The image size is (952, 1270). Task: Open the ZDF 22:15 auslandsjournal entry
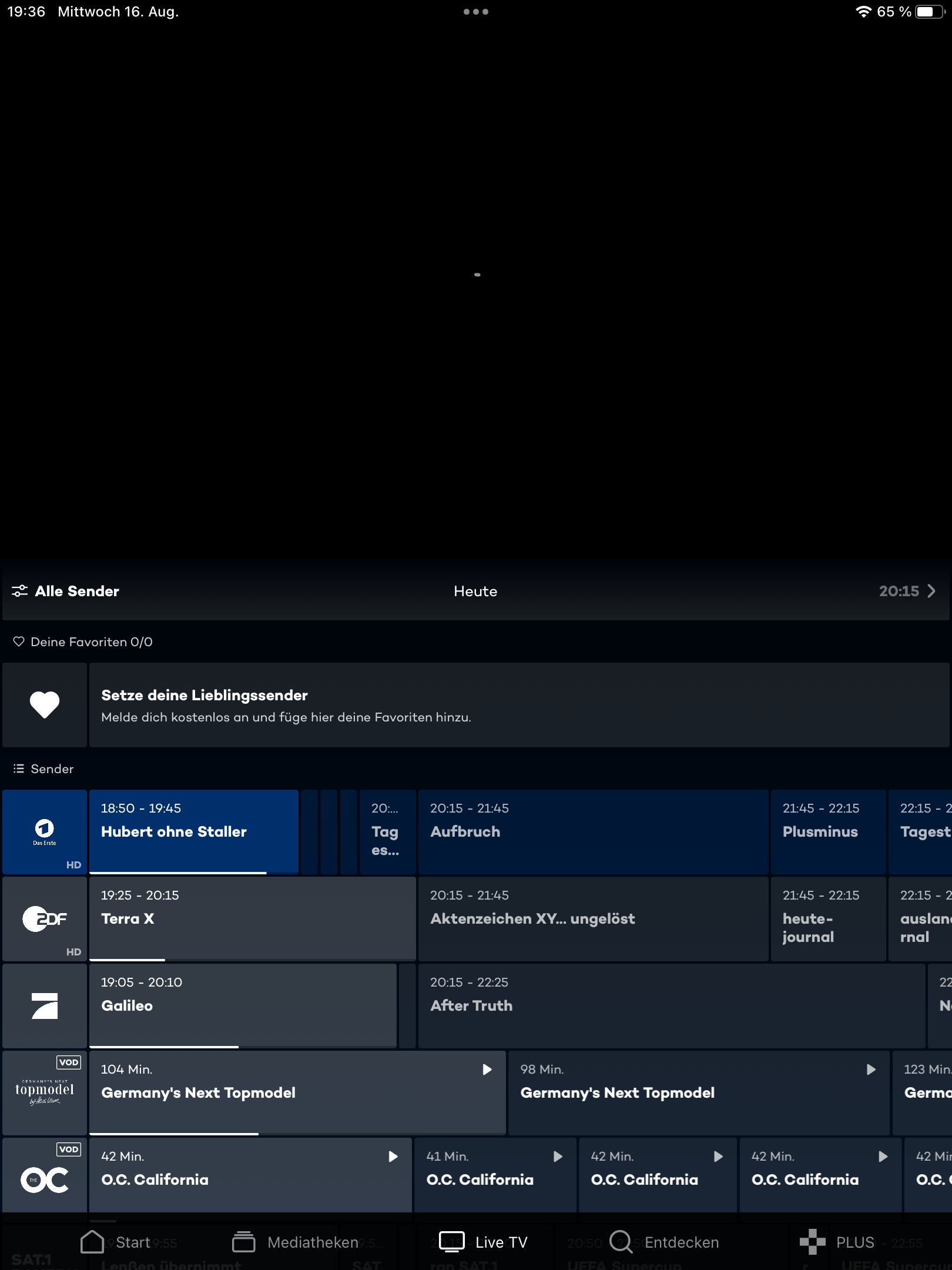pos(920,919)
